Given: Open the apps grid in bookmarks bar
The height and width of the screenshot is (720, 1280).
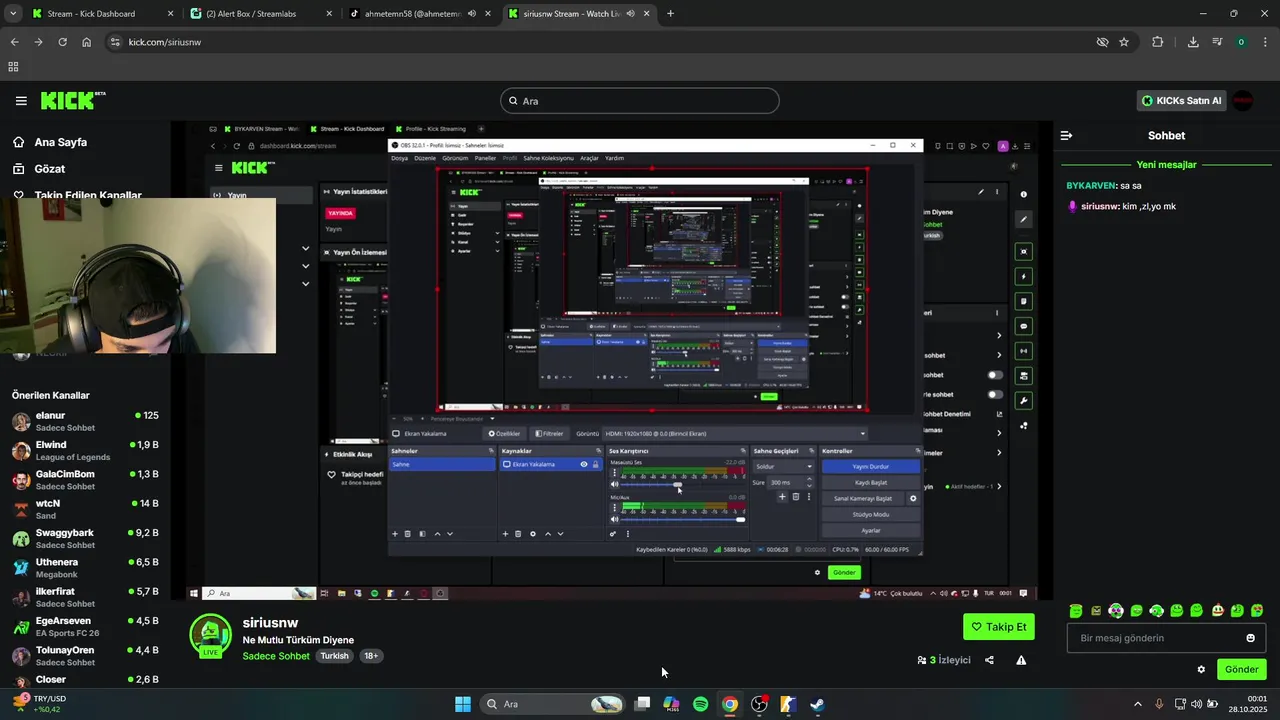Looking at the screenshot, I should pos(13,67).
